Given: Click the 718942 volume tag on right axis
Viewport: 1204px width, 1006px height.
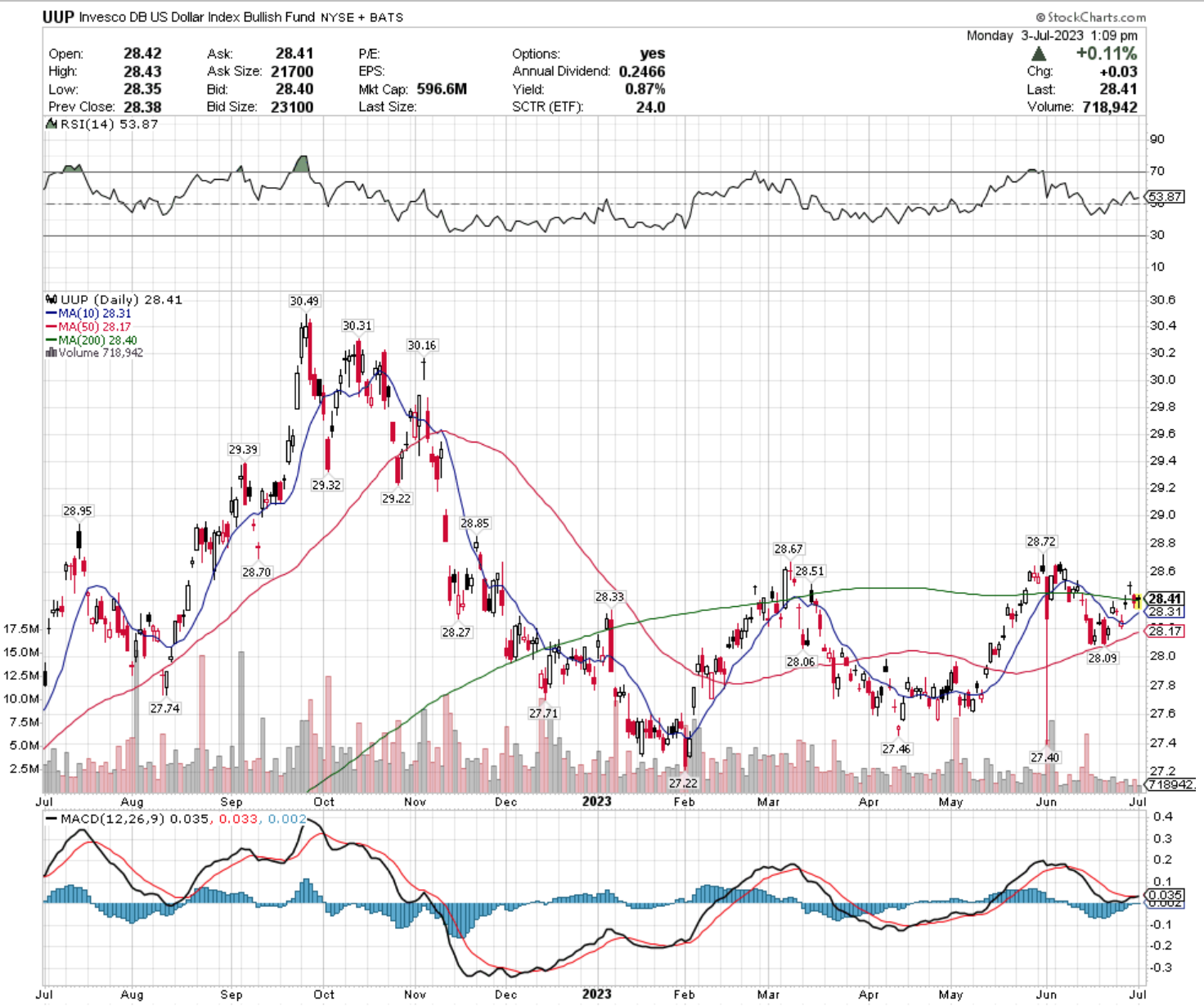Looking at the screenshot, I should (x=1171, y=784).
